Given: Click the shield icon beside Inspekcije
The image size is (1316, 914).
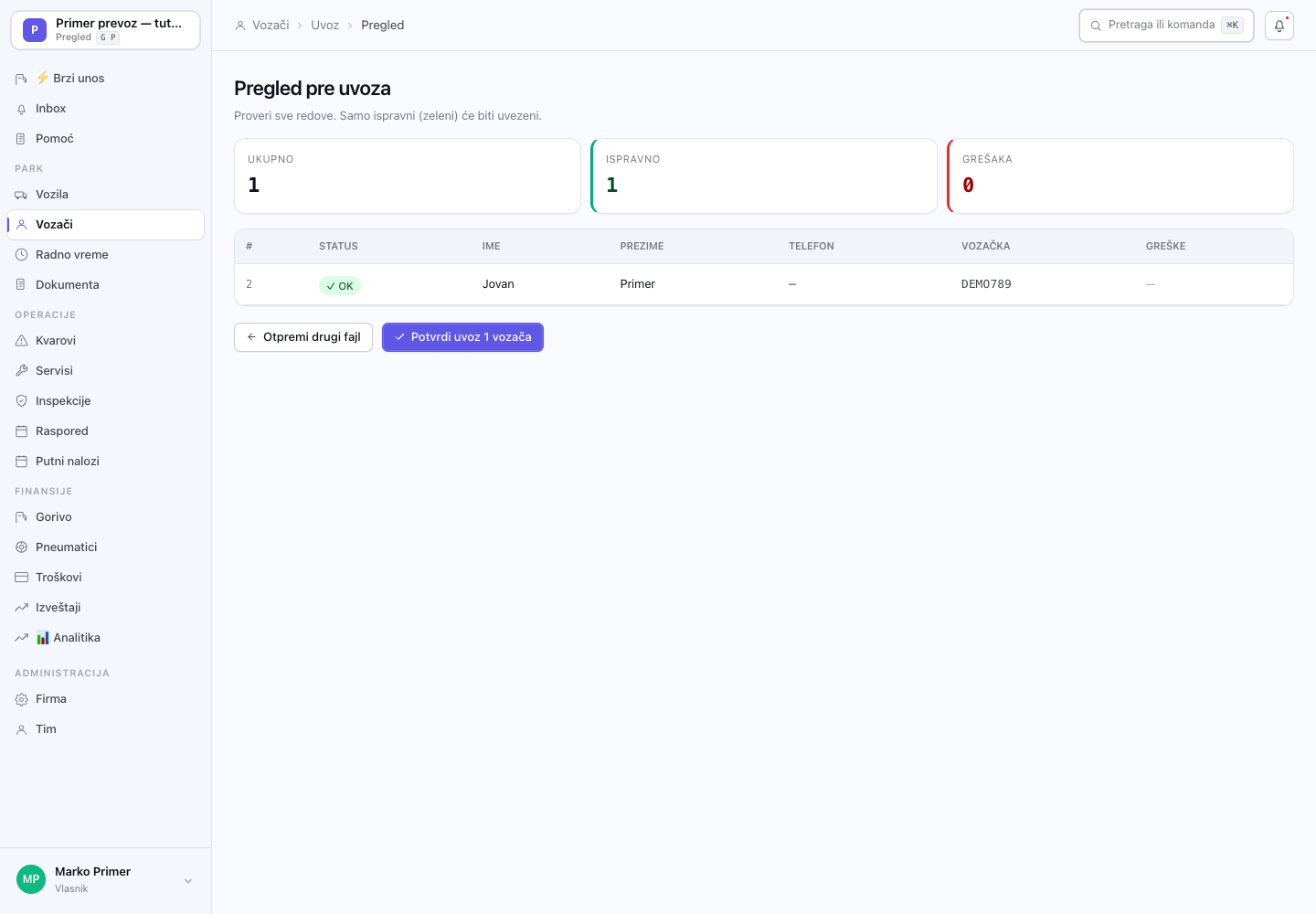Looking at the screenshot, I should pos(21,401).
